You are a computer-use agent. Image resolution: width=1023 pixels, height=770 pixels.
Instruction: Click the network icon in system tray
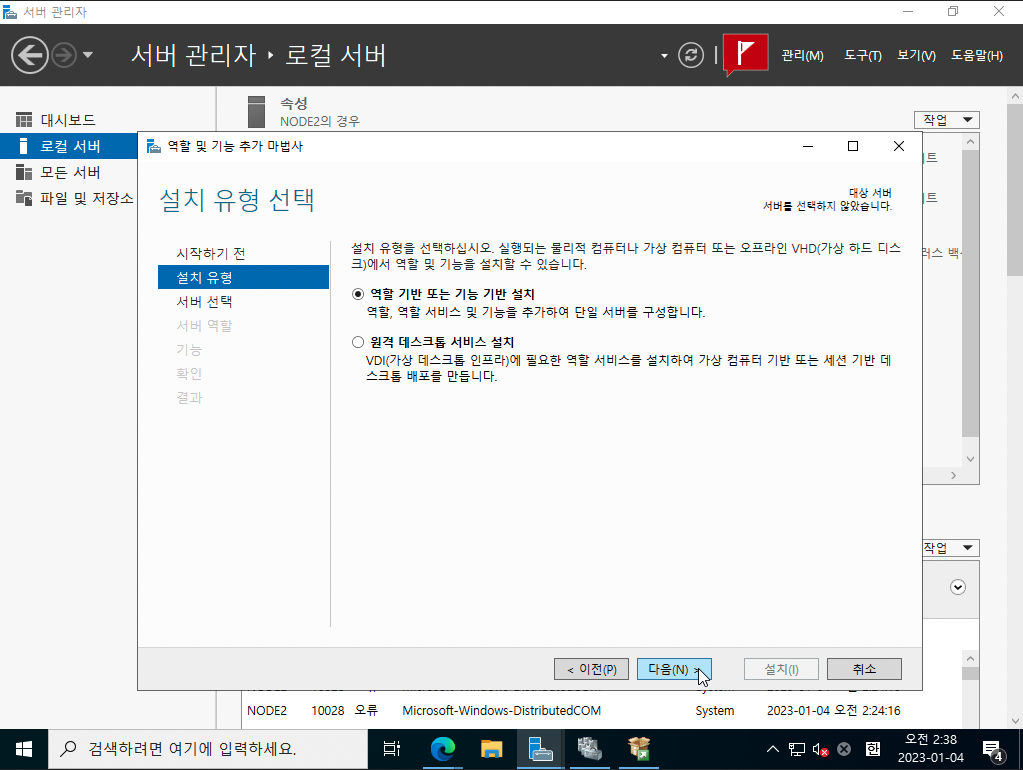click(797, 749)
